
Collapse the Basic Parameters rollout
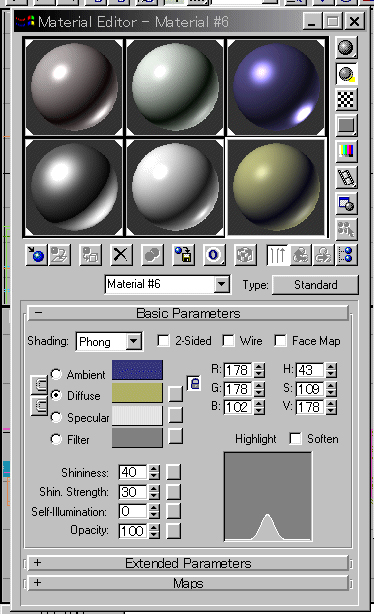[188, 313]
